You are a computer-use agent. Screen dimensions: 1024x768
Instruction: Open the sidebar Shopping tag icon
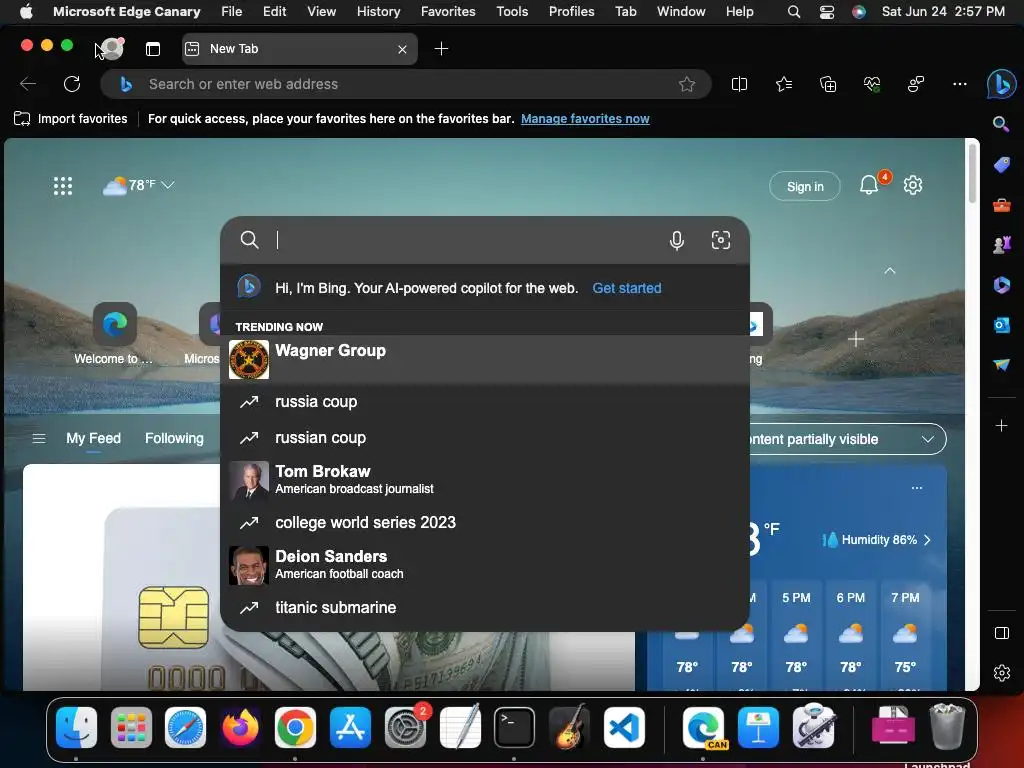pyautogui.click(x=1002, y=165)
